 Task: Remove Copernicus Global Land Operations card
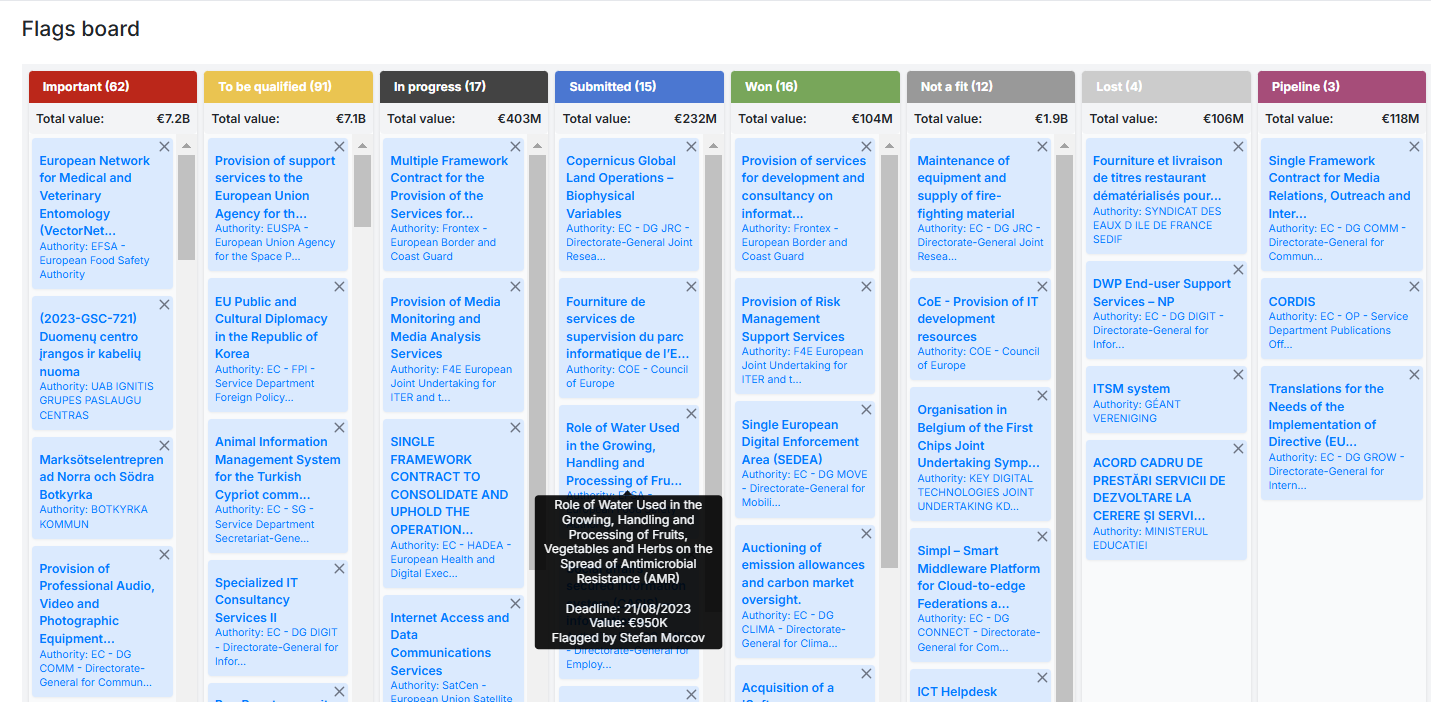pyautogui.click(x=691, y=146)
